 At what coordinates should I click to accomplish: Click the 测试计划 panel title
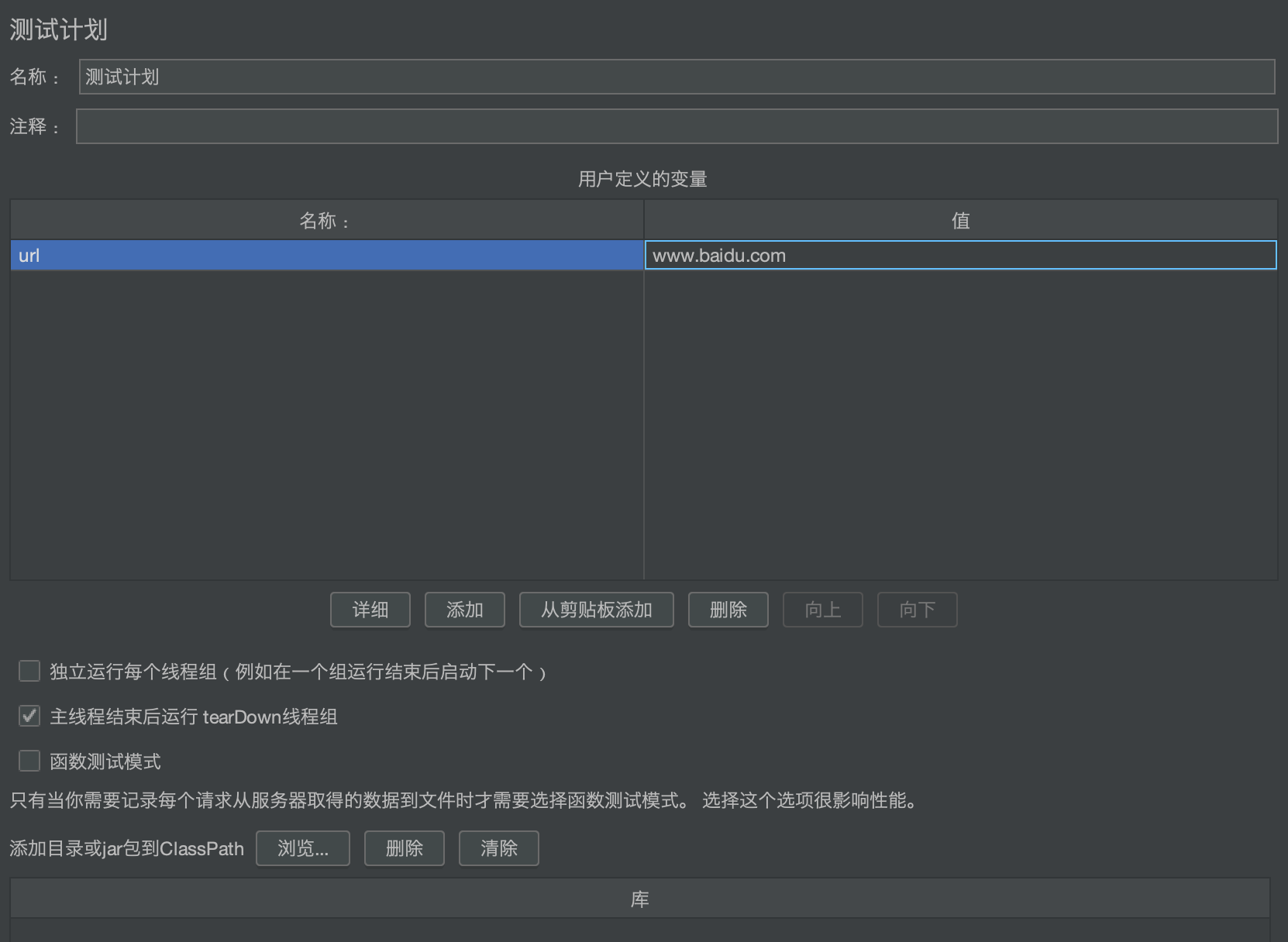(x=58, y=29)
